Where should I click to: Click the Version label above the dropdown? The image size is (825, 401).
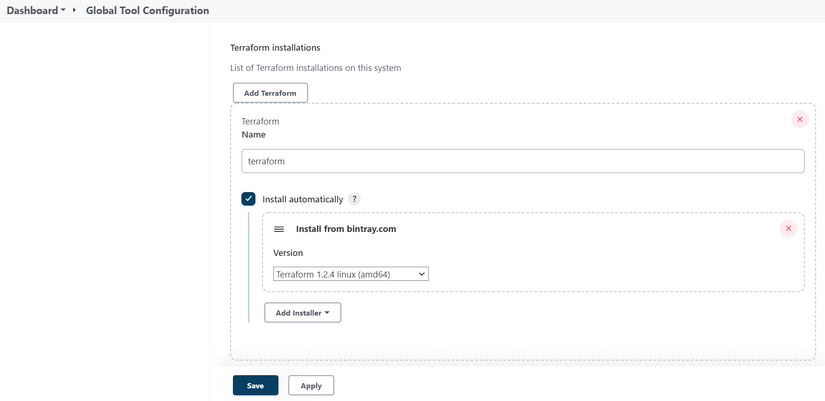pyautogui.click(x=288, y=253)
